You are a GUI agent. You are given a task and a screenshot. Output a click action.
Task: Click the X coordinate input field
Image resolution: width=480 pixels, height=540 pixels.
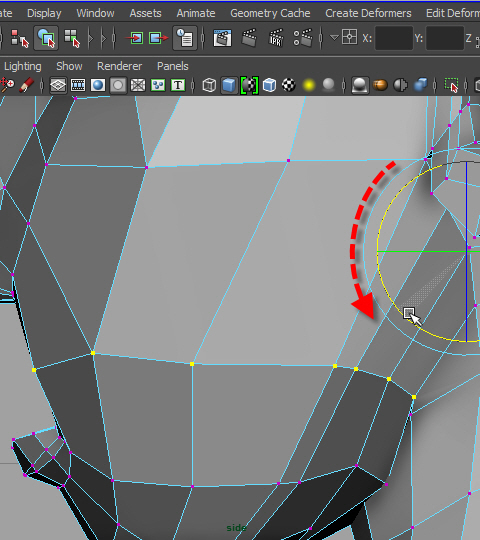(394, 38)
